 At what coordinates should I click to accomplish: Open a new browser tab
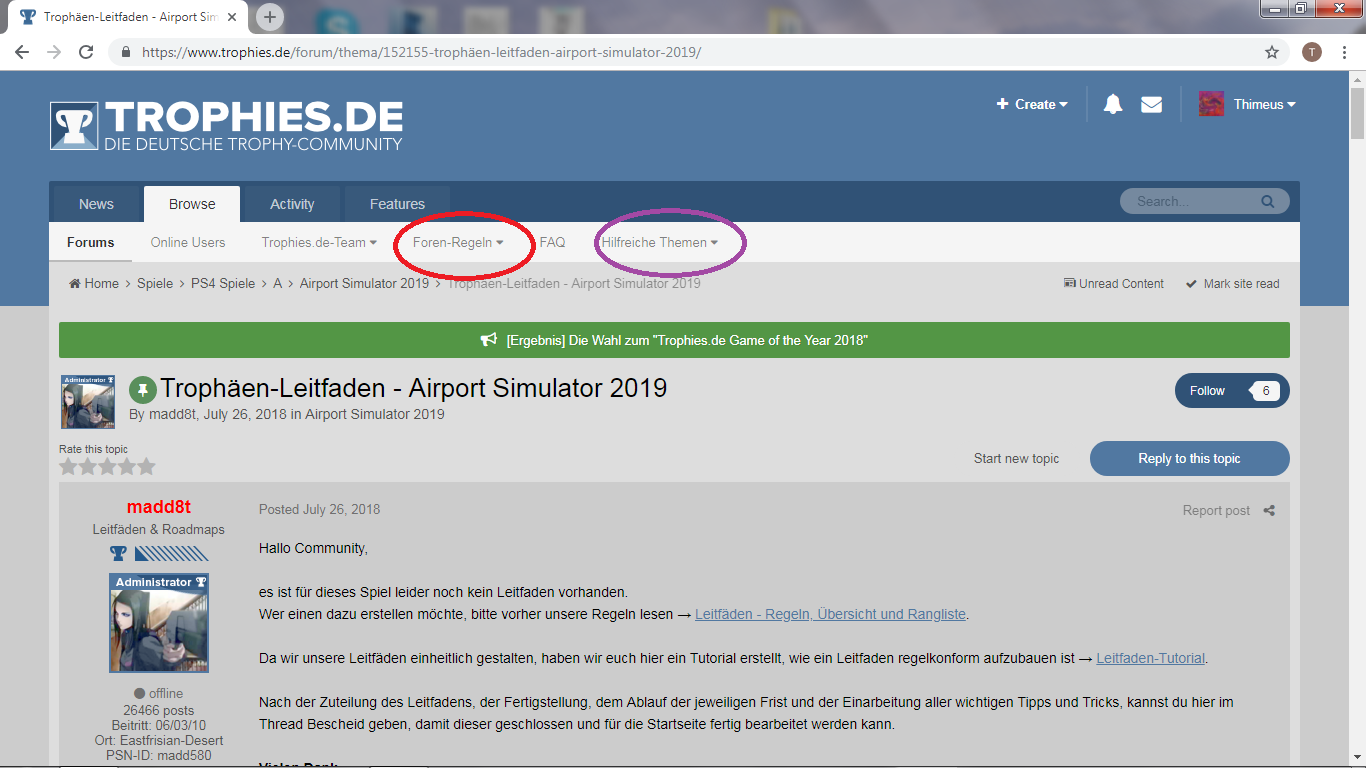pos(270,17)
